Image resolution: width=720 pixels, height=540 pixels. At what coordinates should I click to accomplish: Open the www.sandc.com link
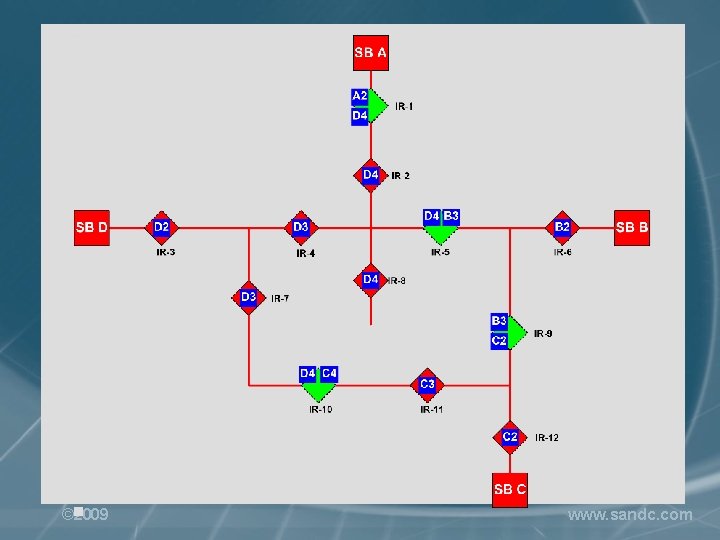point(630,515)
